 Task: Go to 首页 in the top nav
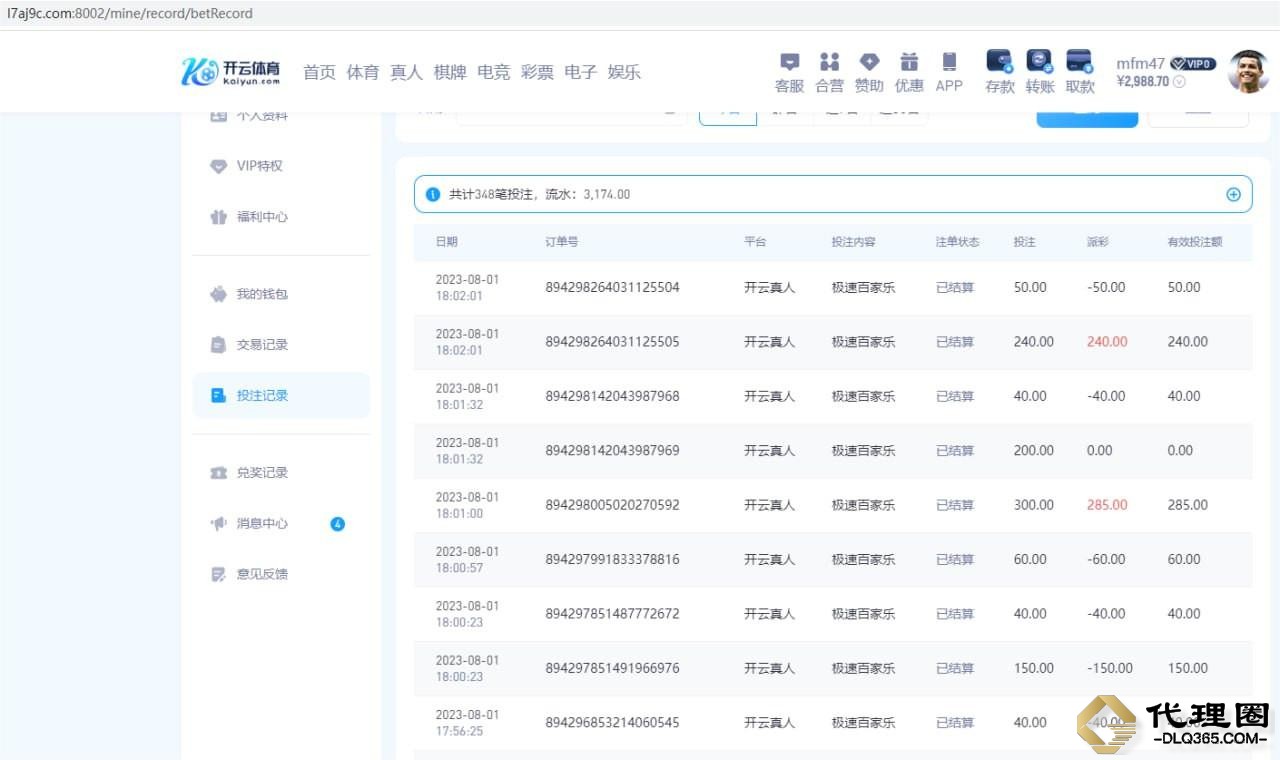point(319,72)
